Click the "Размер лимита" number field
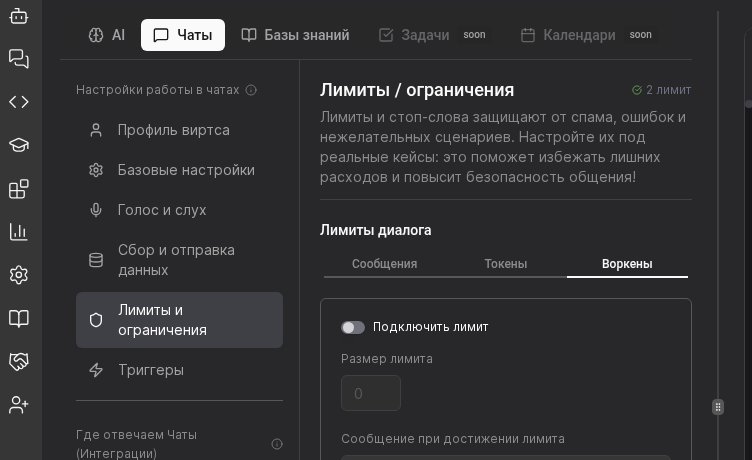Viewport: 752px width, 460px height. pyautogui.click(x=371, y=393)
